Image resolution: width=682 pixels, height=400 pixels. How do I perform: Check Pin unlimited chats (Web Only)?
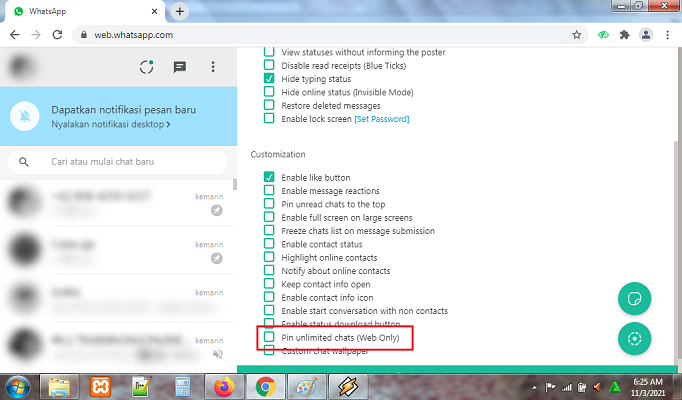point(269,337)
